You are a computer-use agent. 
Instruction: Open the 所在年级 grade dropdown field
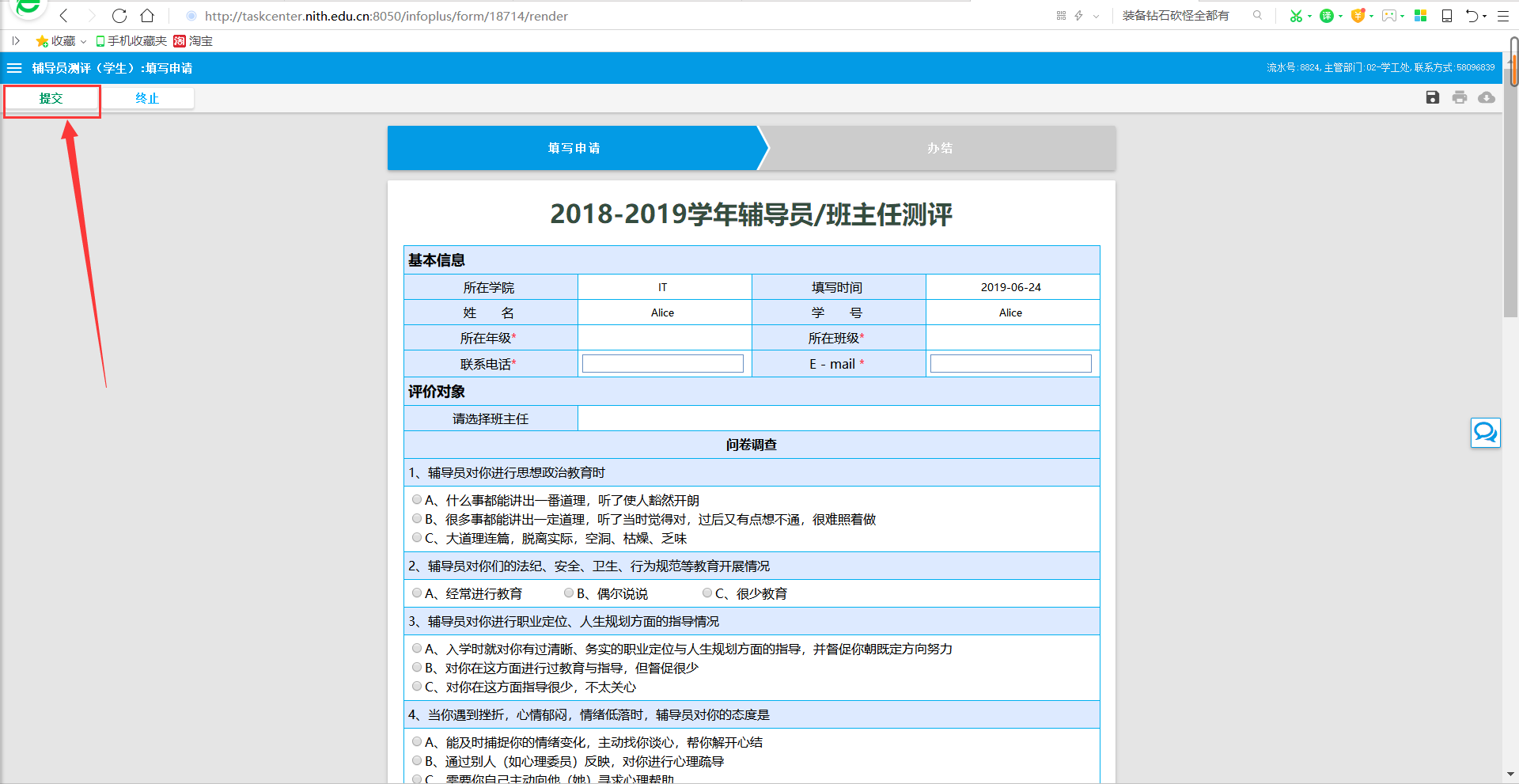tap(665, 338)
